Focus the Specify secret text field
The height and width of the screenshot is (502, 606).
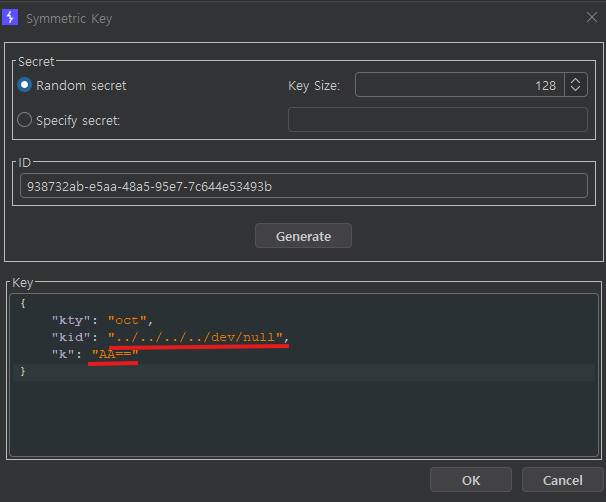click(x=437, y=120)
